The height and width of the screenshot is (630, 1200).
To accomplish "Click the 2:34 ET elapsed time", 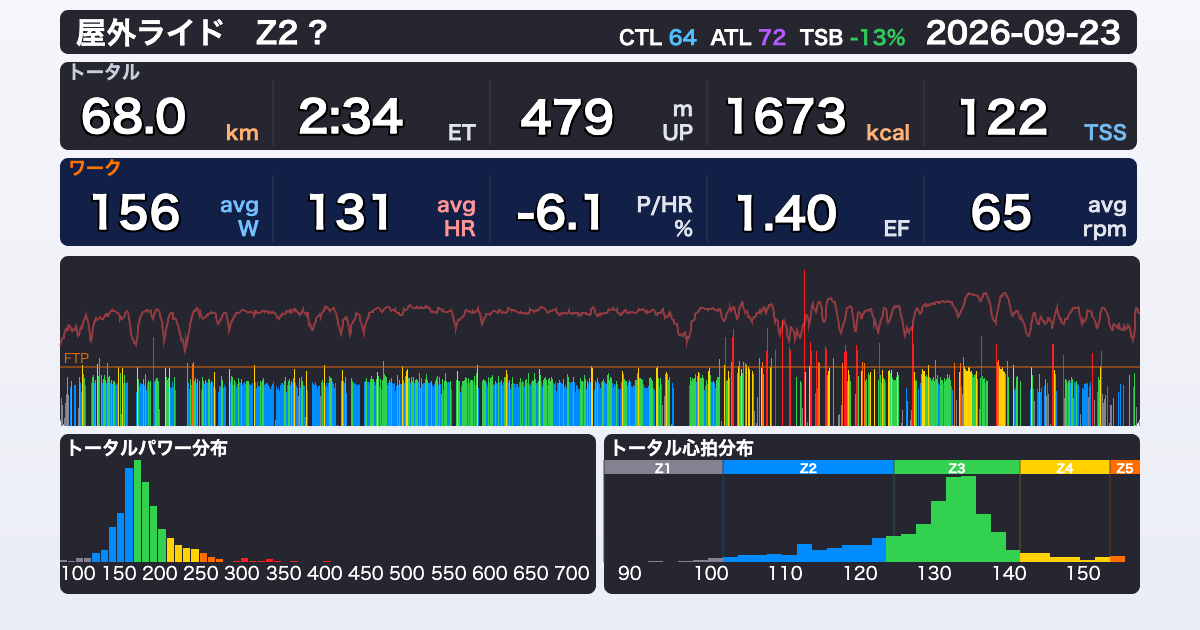I will click(x=386, y=118).
